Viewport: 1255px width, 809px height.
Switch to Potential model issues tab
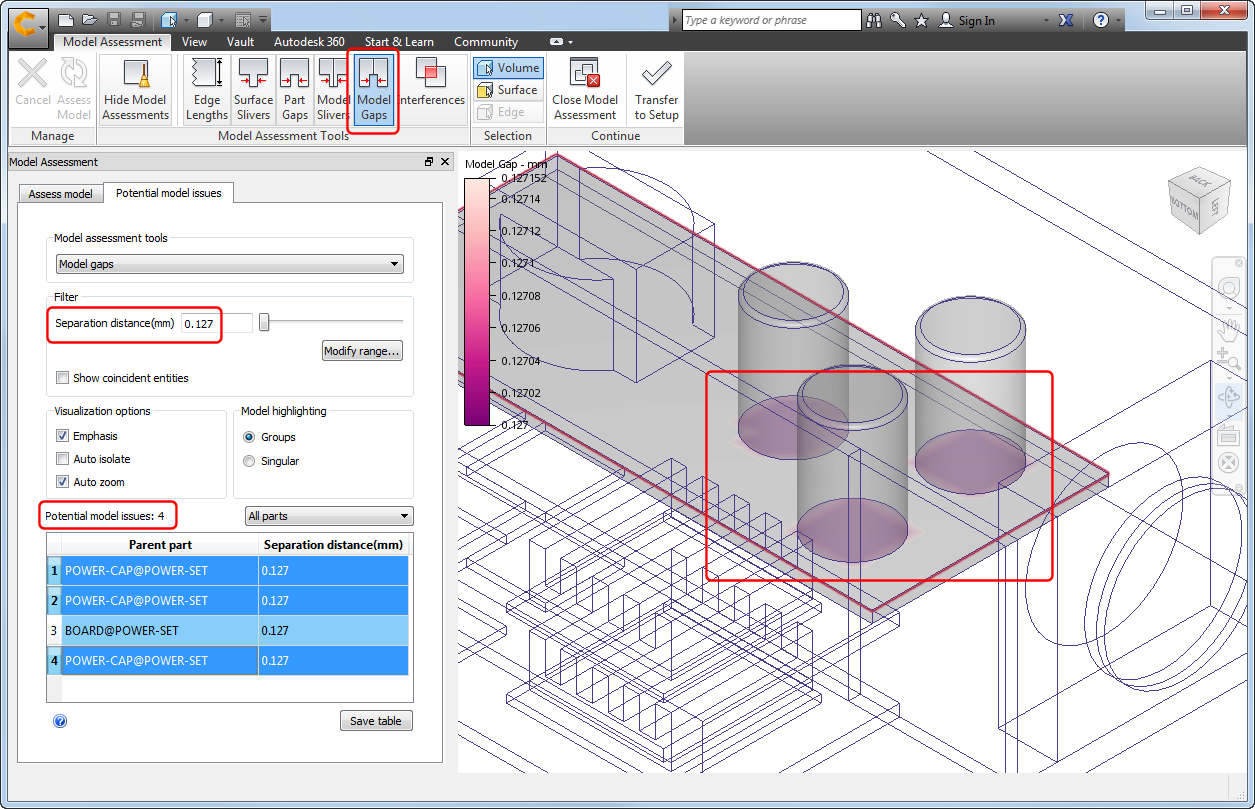click(x=168, y=192)
